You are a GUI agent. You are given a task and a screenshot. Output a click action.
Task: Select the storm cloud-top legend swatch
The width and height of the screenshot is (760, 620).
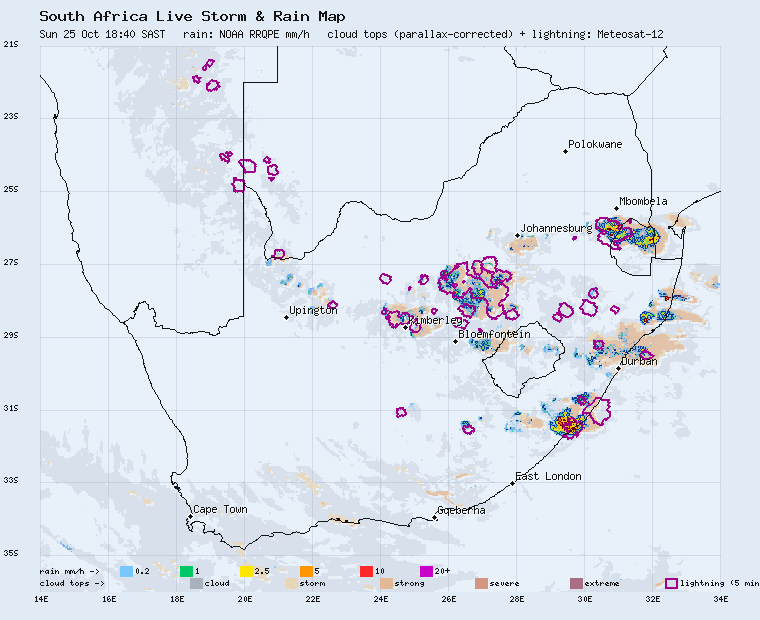coord(291,583)
